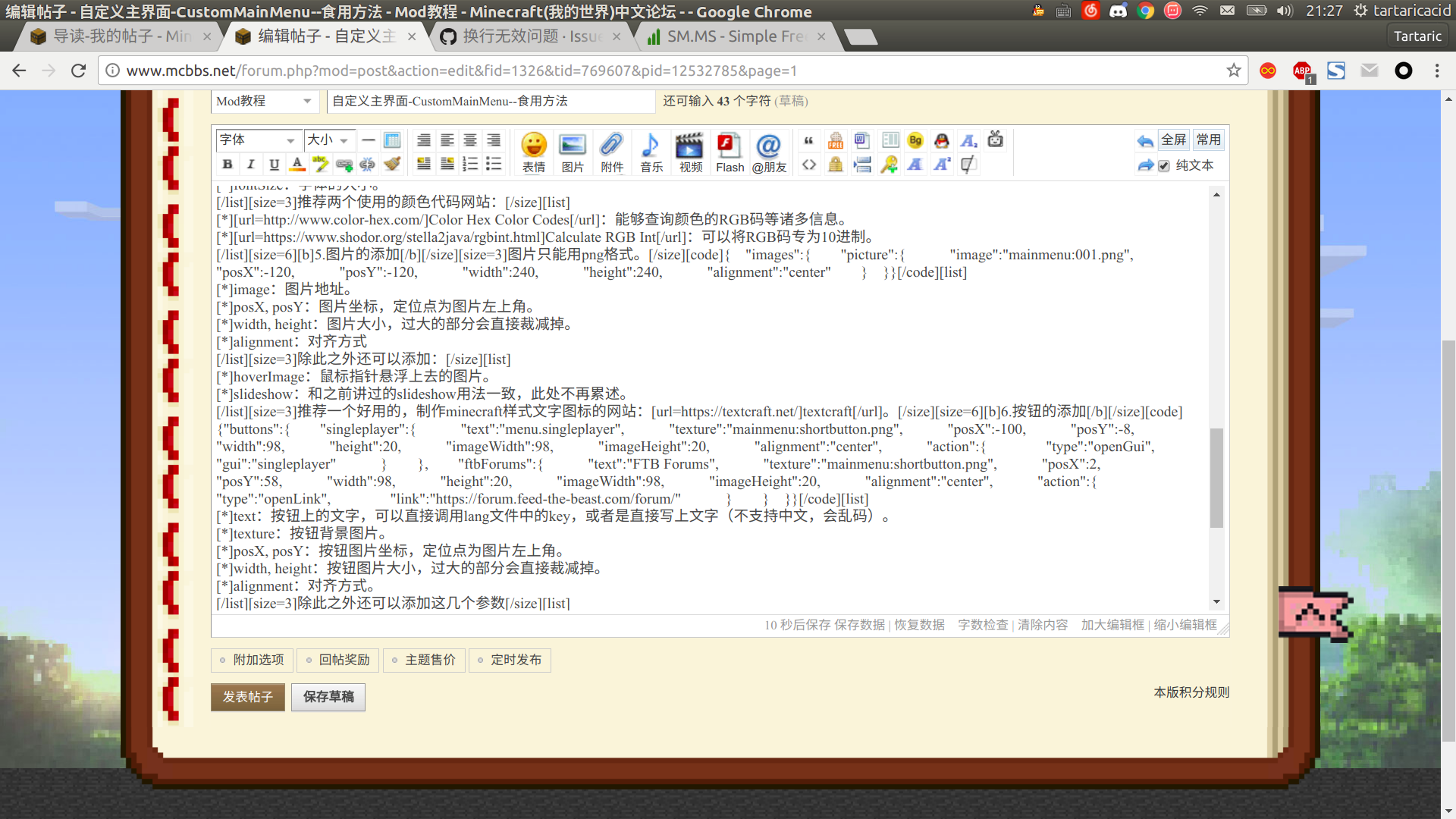Screen dimensions: 1456x819
Task: Expand the 主题售价 section
Action: coord(423,660)
